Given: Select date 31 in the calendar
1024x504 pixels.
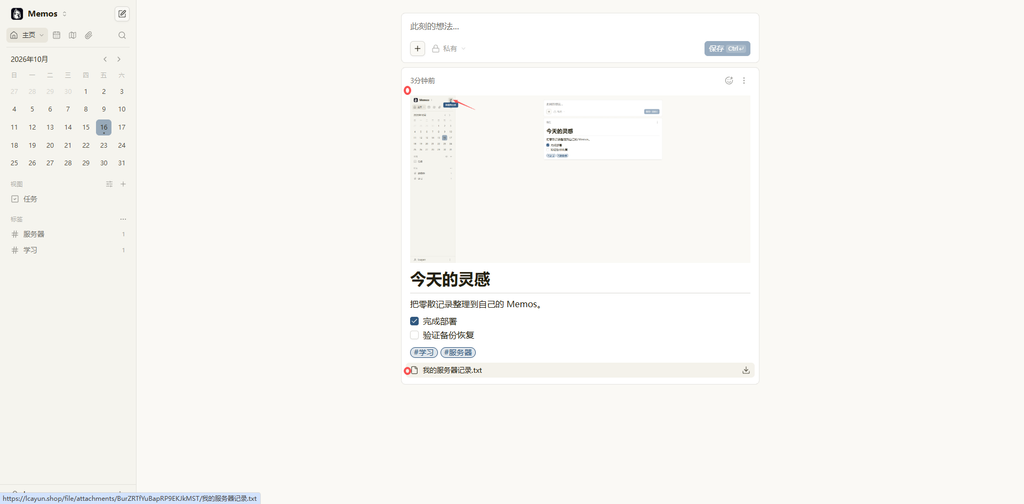Looking at the screenshot, I should point(121,163).
